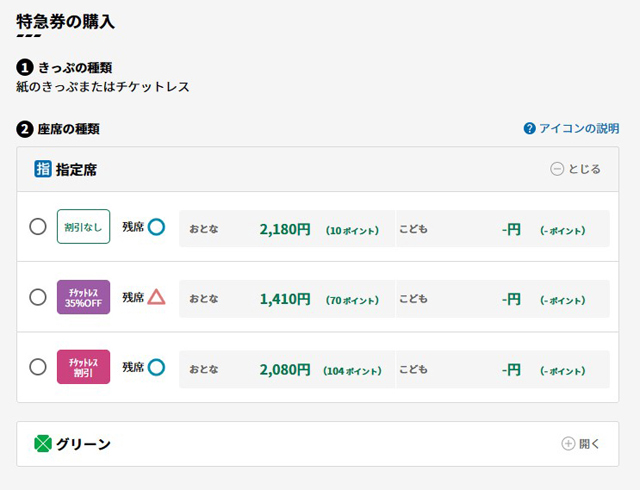Click the 2,180円 adult fare

pyautogui.click(x=285, y=229)
